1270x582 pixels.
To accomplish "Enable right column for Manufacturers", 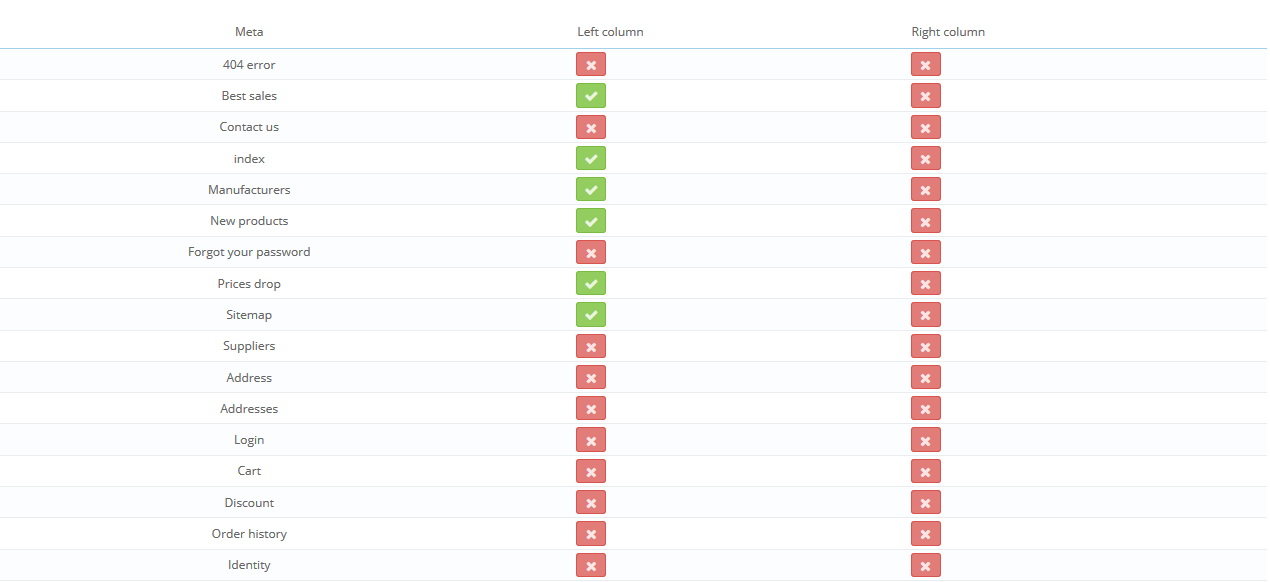I will click(x=926, y=190).
